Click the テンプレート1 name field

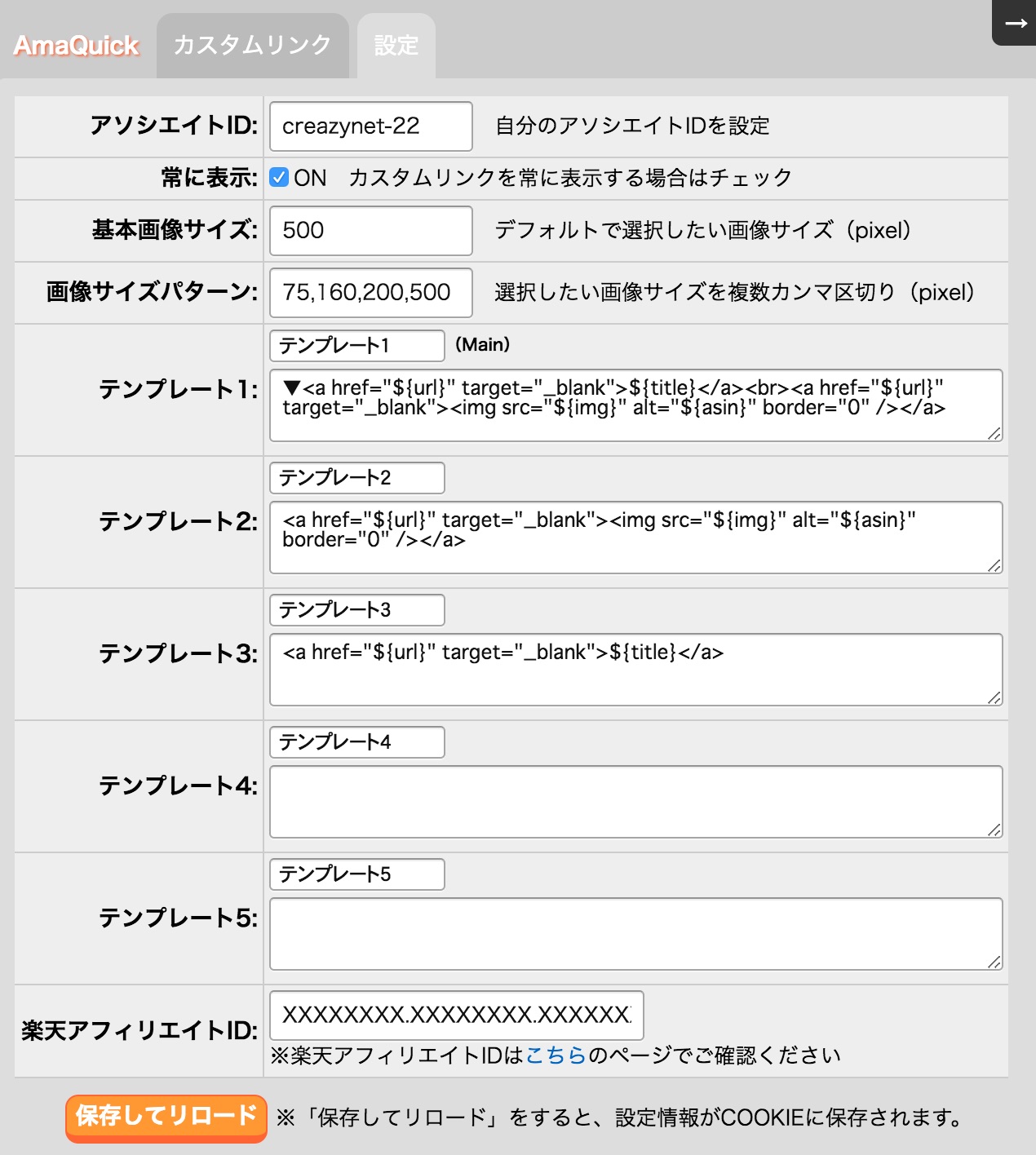356,346
